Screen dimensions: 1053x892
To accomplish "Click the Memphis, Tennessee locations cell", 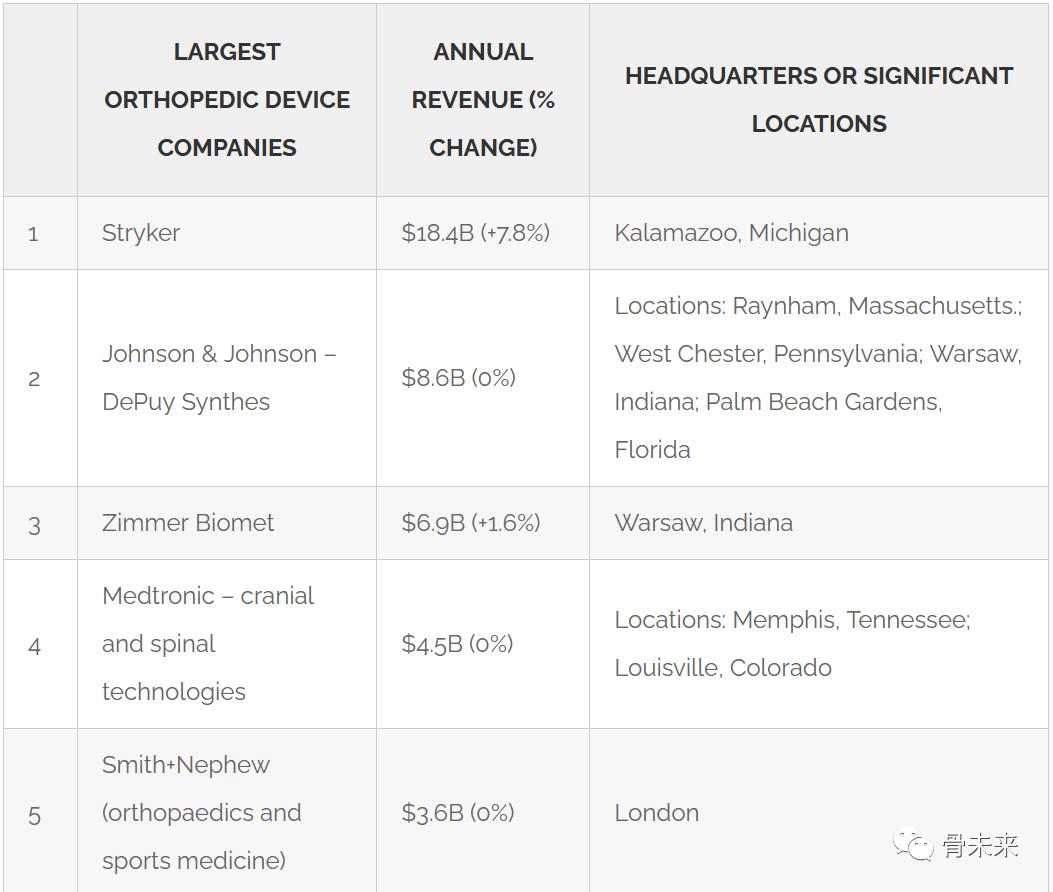I will 819,644.
